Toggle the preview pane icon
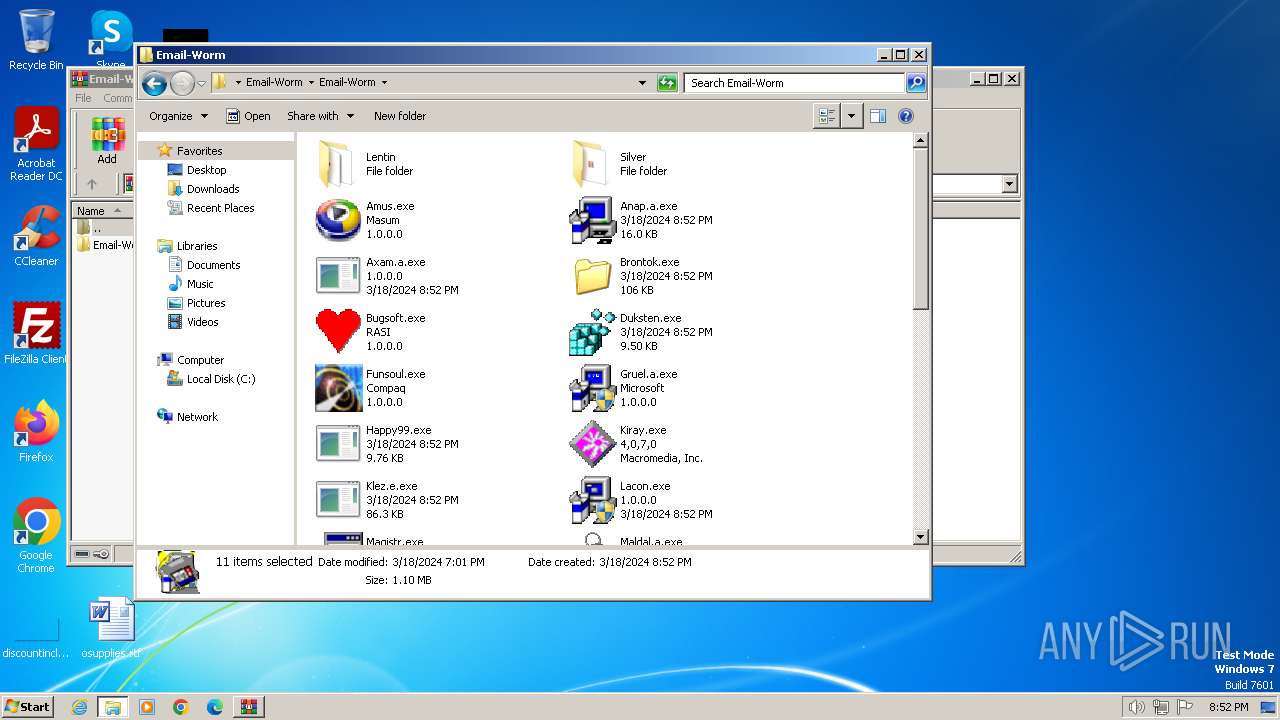Screen dimensions: 1280x720 pos(877,116)
